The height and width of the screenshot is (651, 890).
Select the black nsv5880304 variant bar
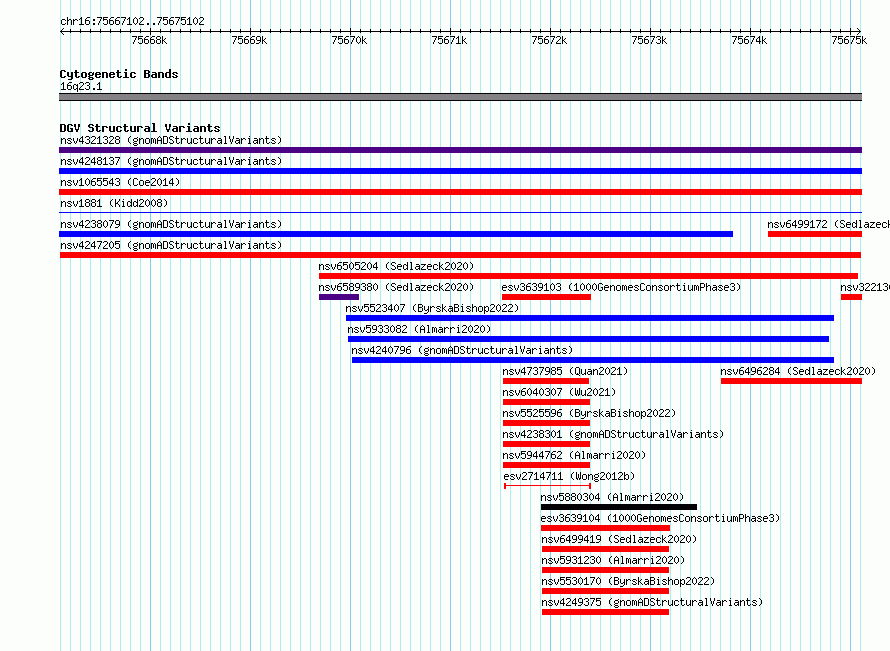pos(619,507)
